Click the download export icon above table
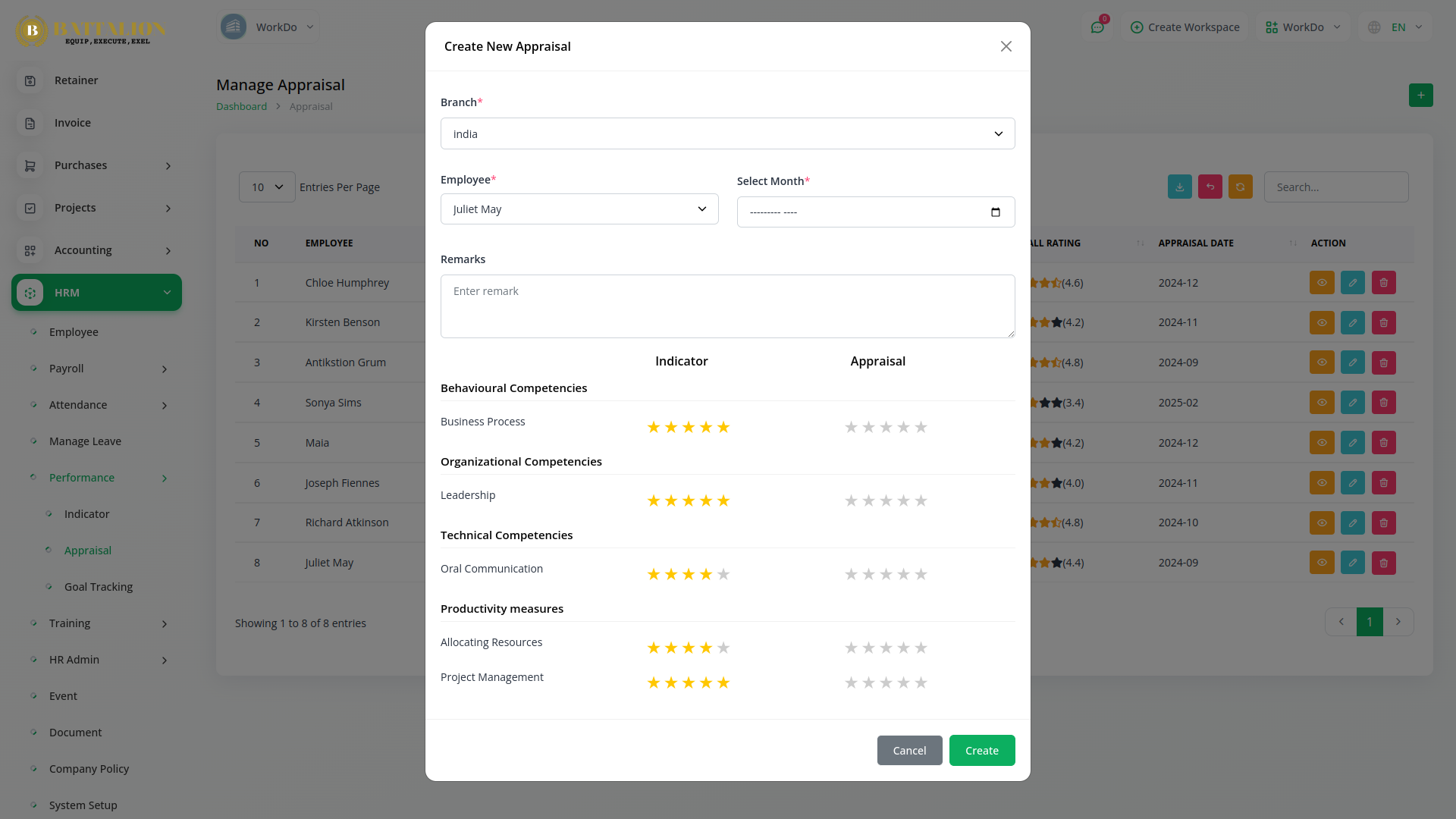The height and width of the screenshot is (819, 1456). click(x=1179, y=187)
